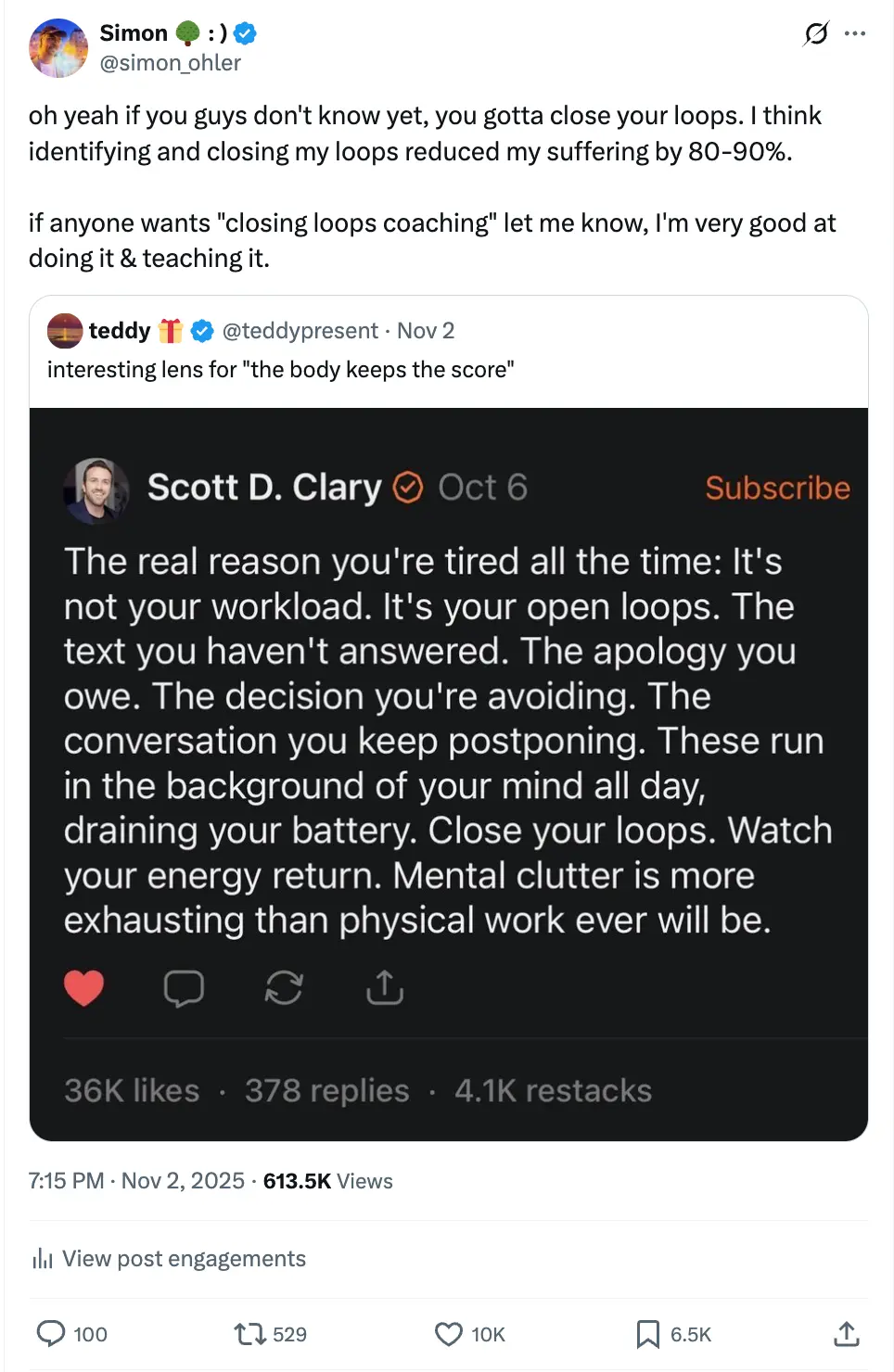Click the Grok icon beside the more menu
The width and height of the screenshot is (894, 1372).
point(816,34)
